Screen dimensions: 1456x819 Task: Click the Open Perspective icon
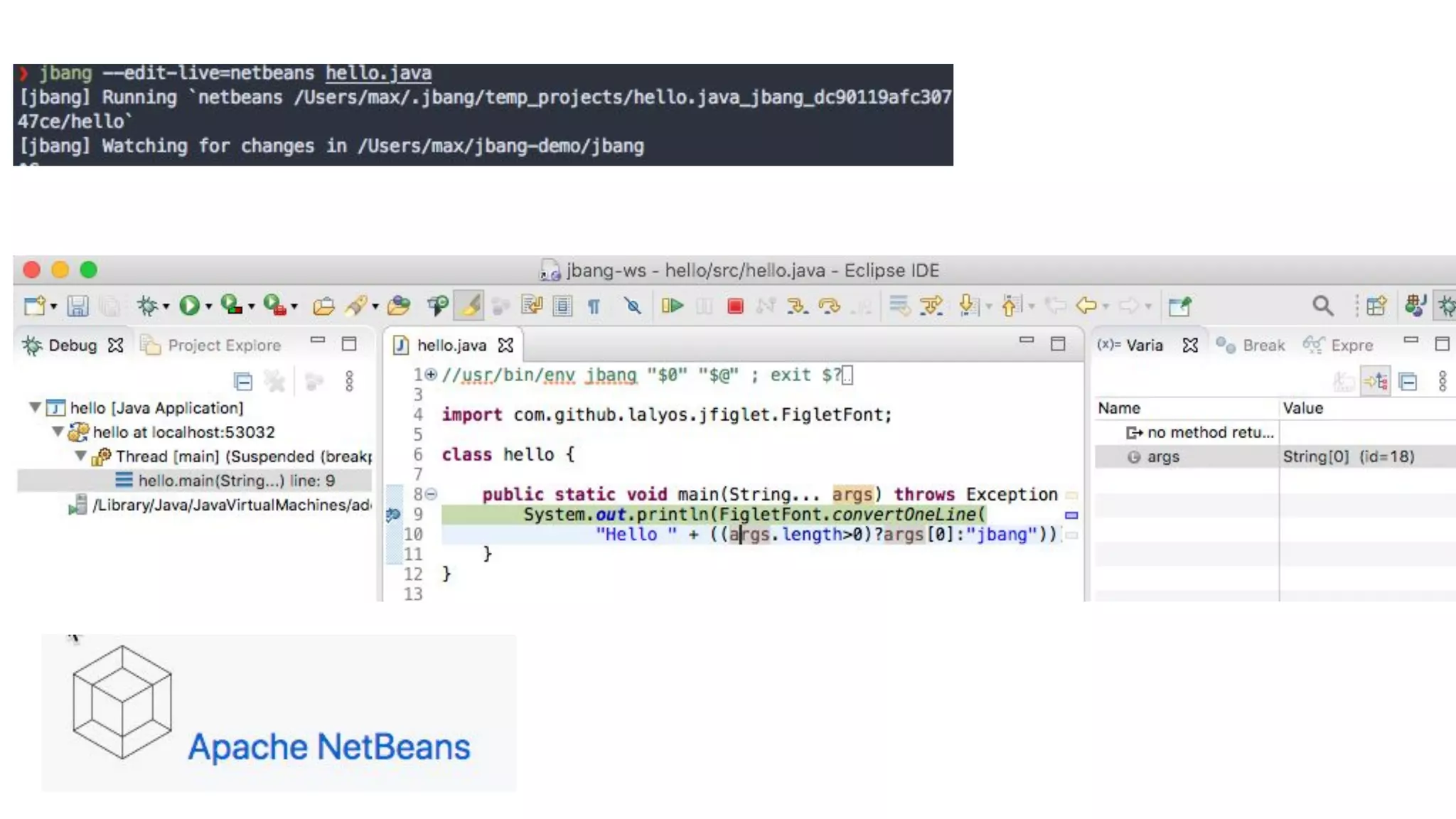1376,306
